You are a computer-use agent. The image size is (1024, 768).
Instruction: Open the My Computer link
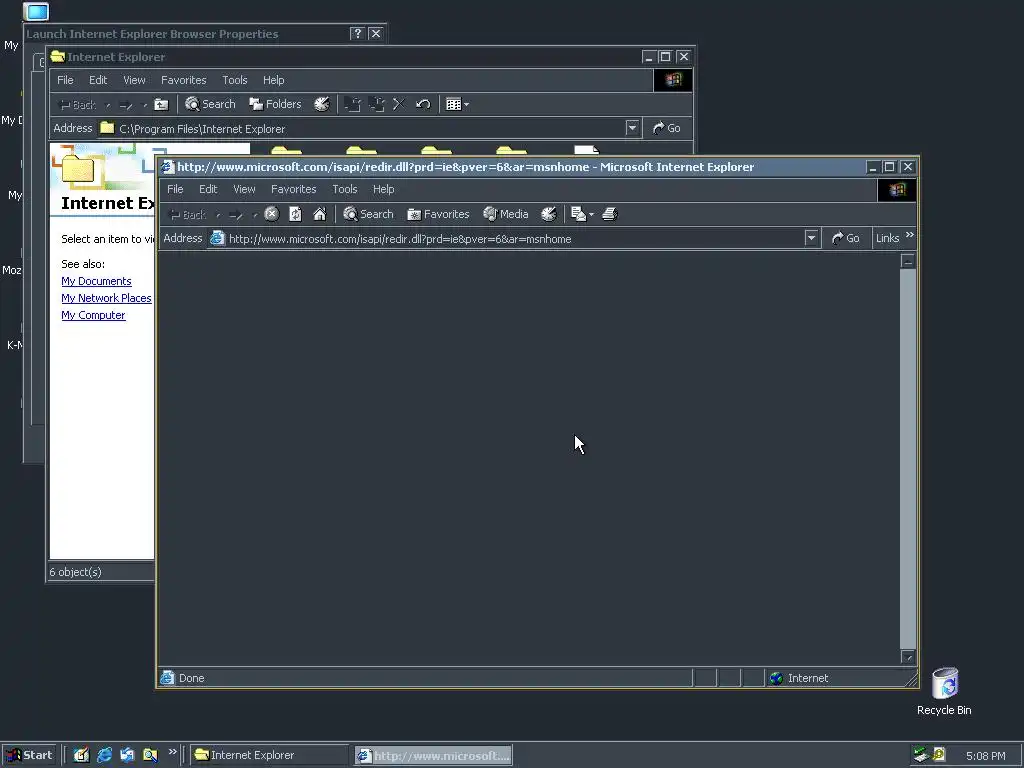tap(93, 315)
